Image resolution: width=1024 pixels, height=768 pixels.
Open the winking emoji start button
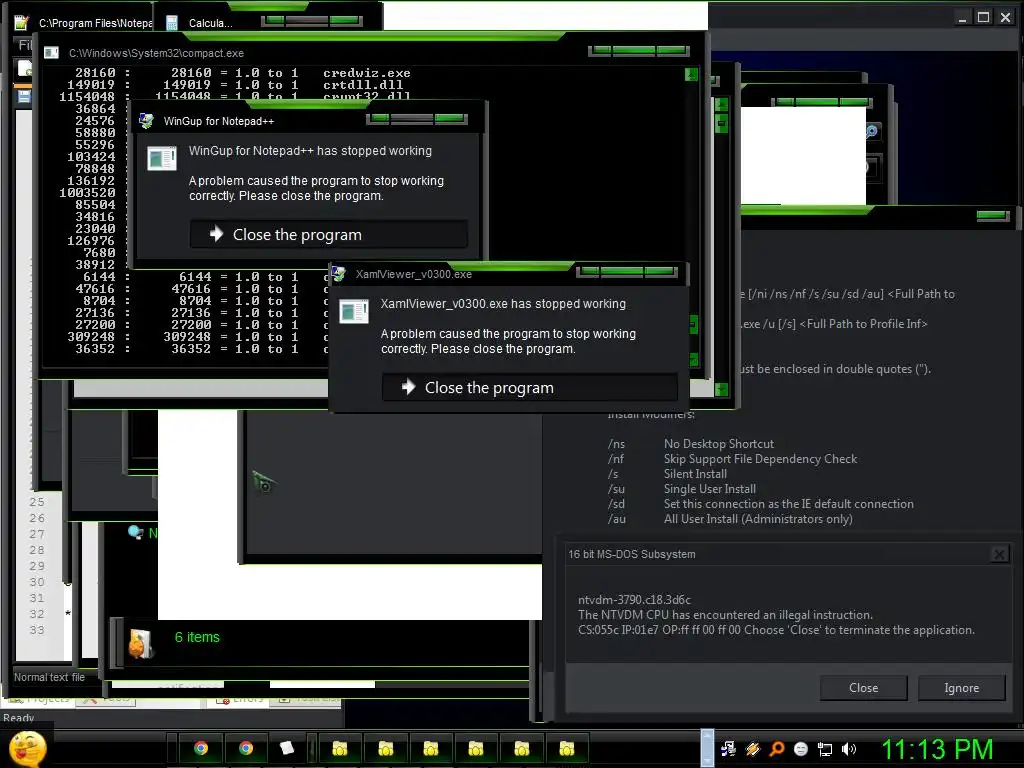click(x=27, y=749)
